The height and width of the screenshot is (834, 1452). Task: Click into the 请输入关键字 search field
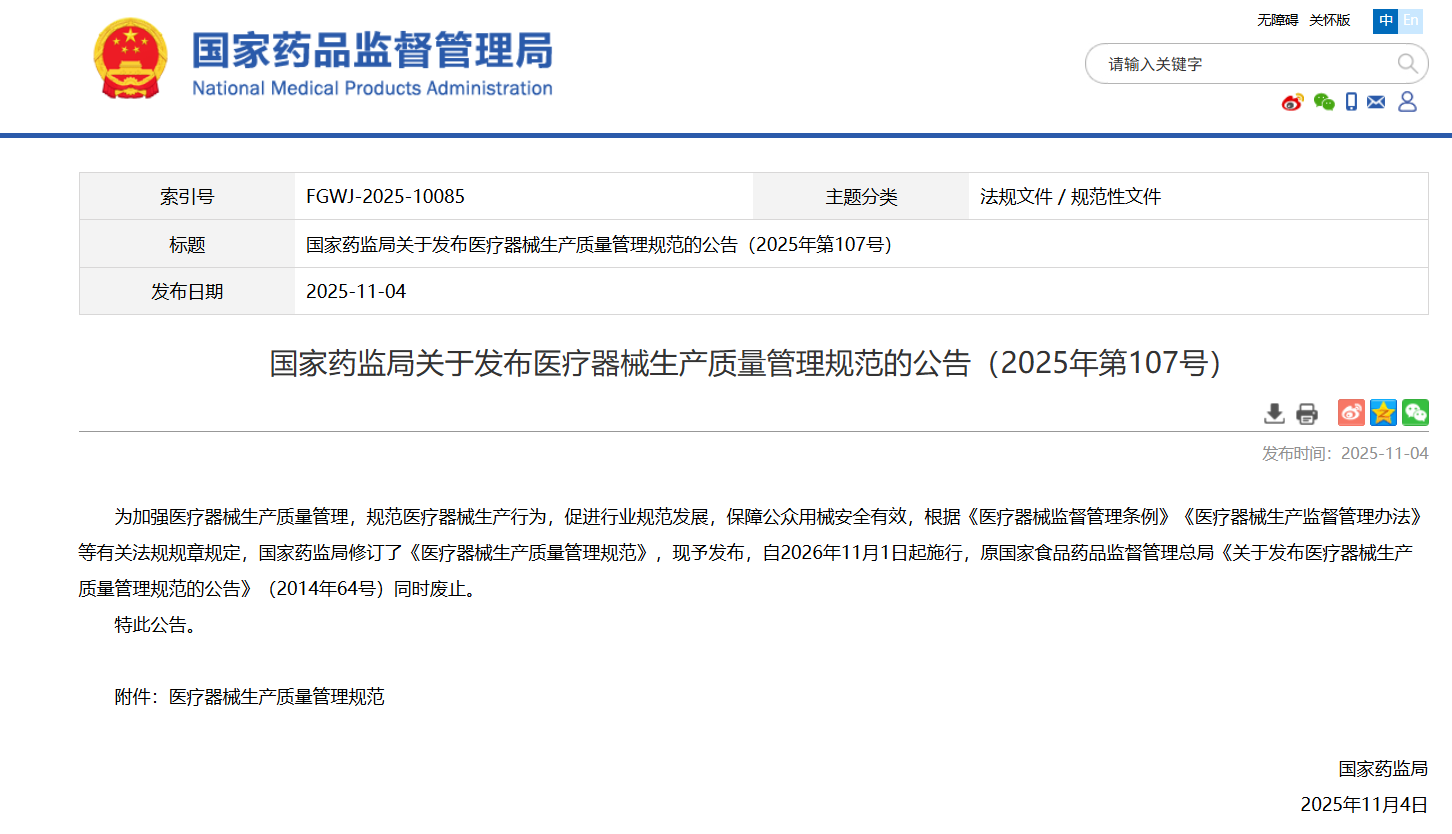point(1240,64)
